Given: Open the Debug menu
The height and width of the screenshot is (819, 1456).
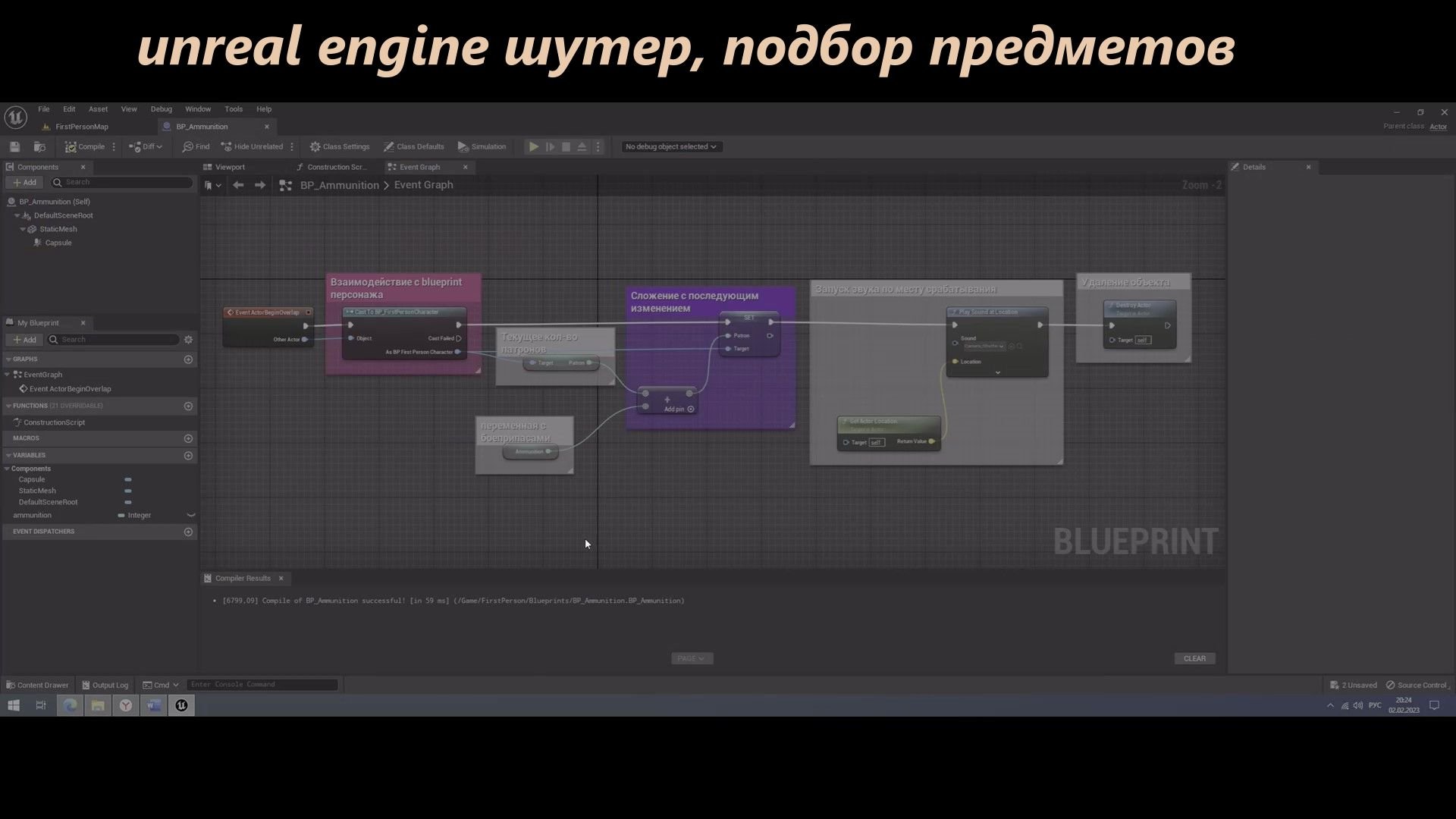Looking at the screenshot, I should pyautogui.click(x=161, y=108).
